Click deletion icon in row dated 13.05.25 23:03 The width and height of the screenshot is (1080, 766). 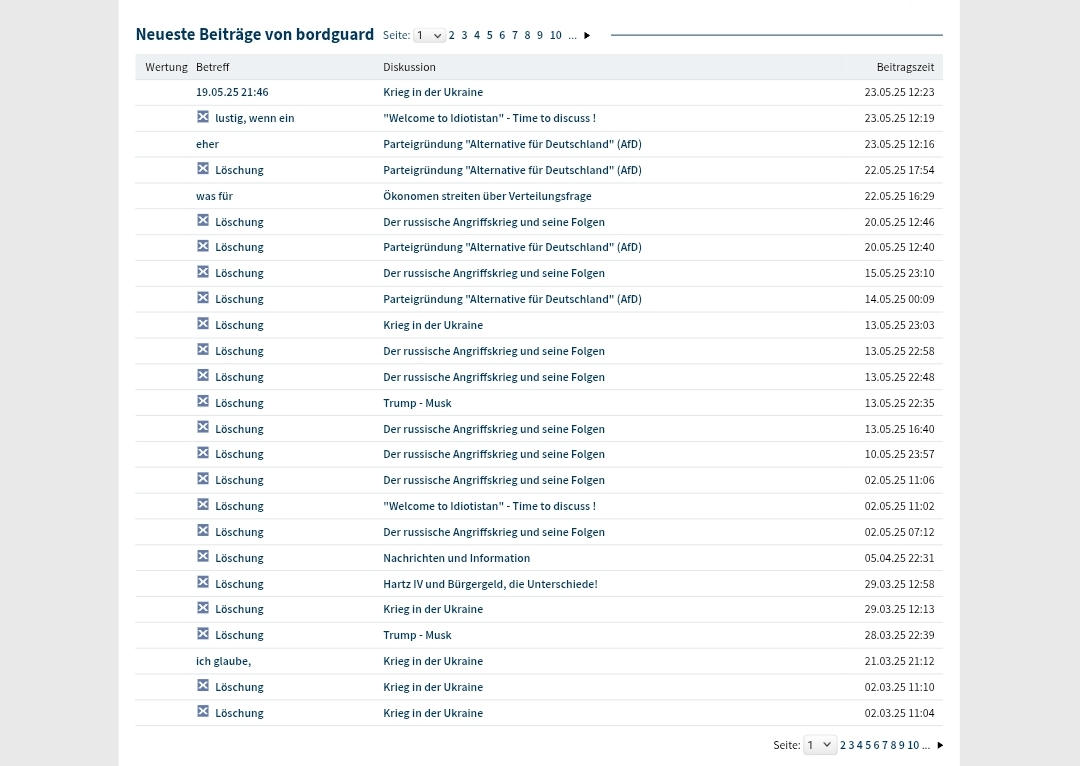point(202,324)
